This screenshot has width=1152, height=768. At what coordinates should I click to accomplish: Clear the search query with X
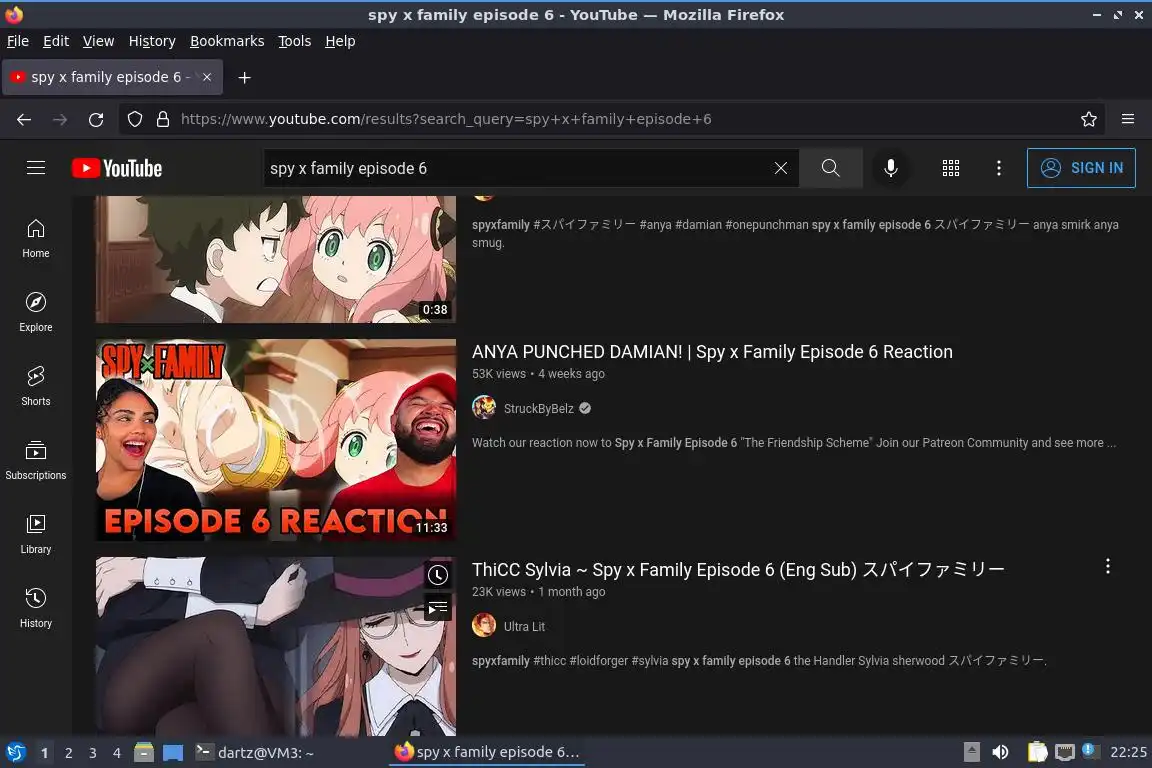coord(780,168)
